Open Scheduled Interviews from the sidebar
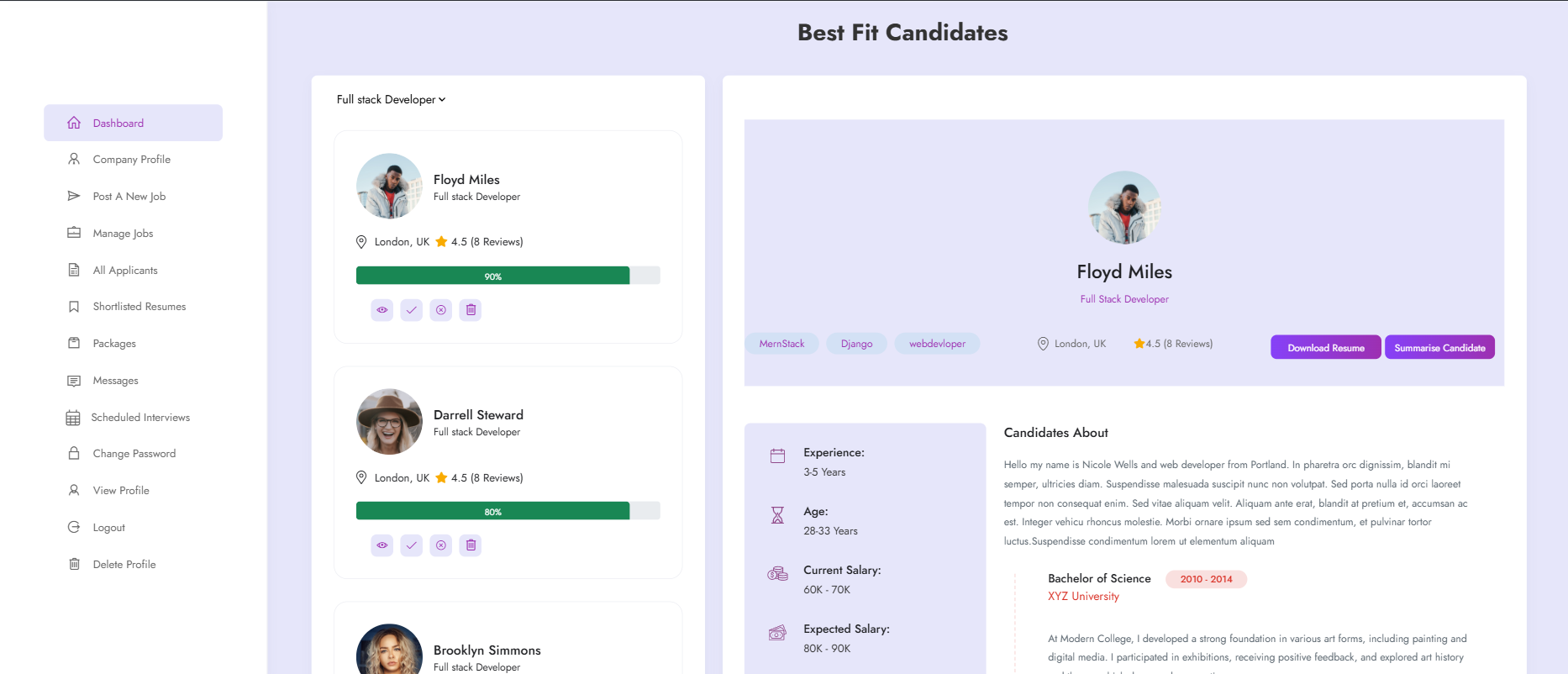The height and width of the screenshot is (674, 1568). coord(133,418)
